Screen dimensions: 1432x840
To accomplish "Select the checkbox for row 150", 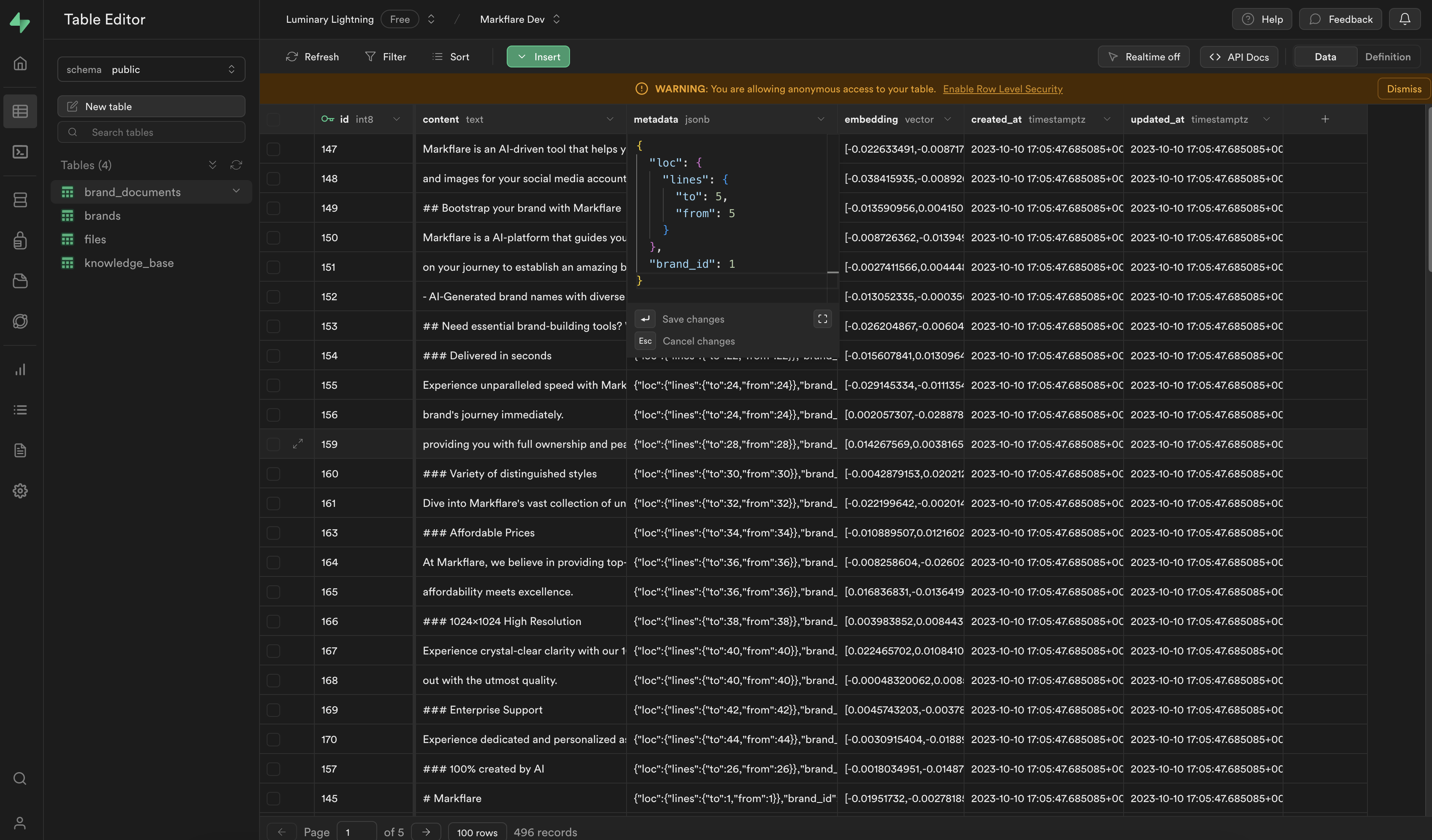I will point(274,237).
